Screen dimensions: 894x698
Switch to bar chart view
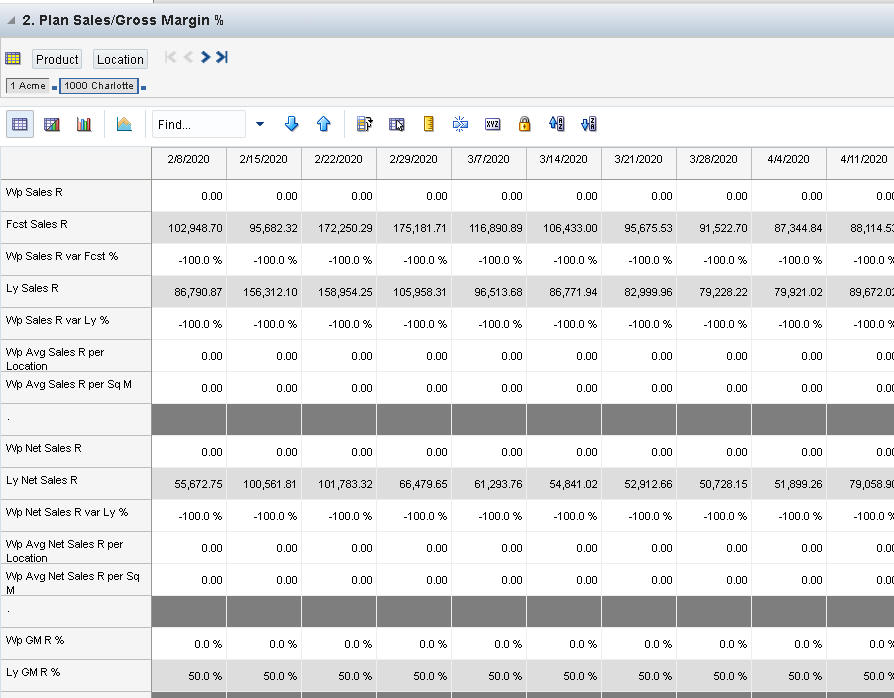click(x=84, y=124)
